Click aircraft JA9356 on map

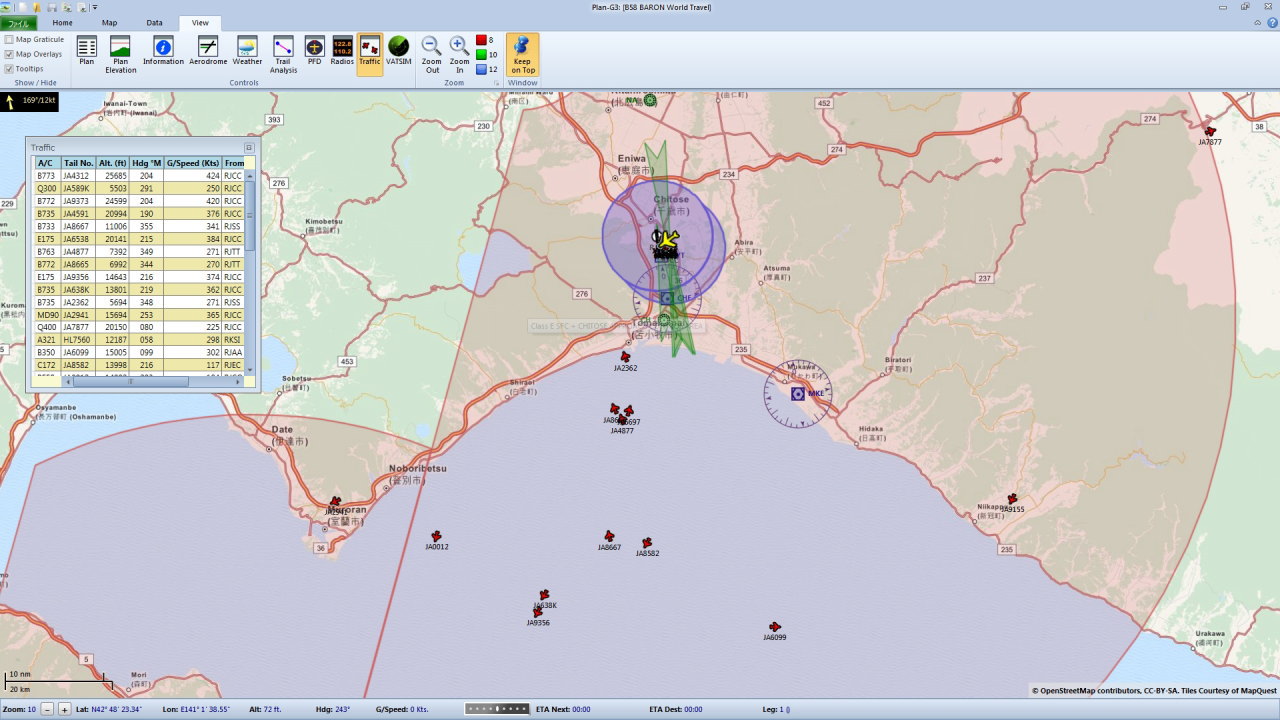(x=538, y=612)
